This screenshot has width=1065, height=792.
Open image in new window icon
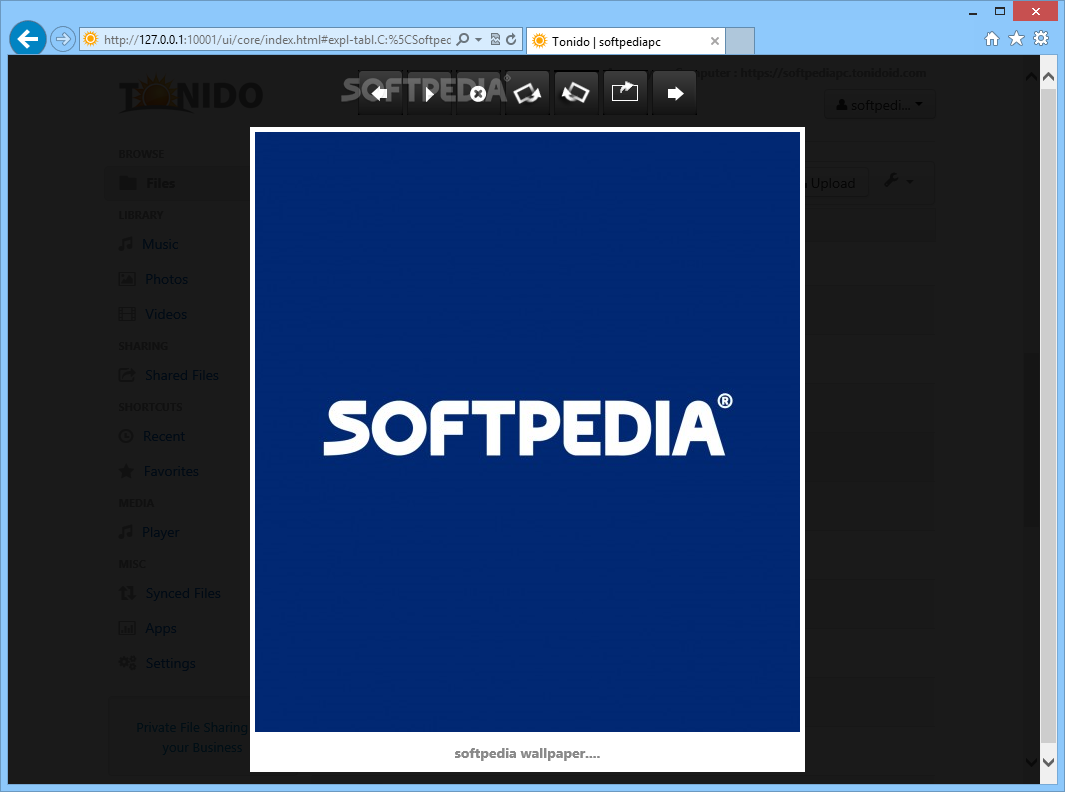[625, 93]
